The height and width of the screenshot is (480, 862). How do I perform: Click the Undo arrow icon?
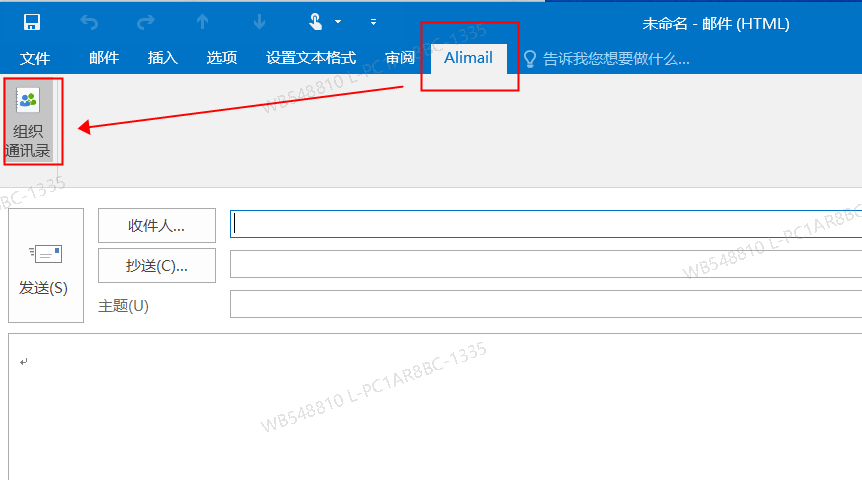pyautogui.click(x=89, y=22)
